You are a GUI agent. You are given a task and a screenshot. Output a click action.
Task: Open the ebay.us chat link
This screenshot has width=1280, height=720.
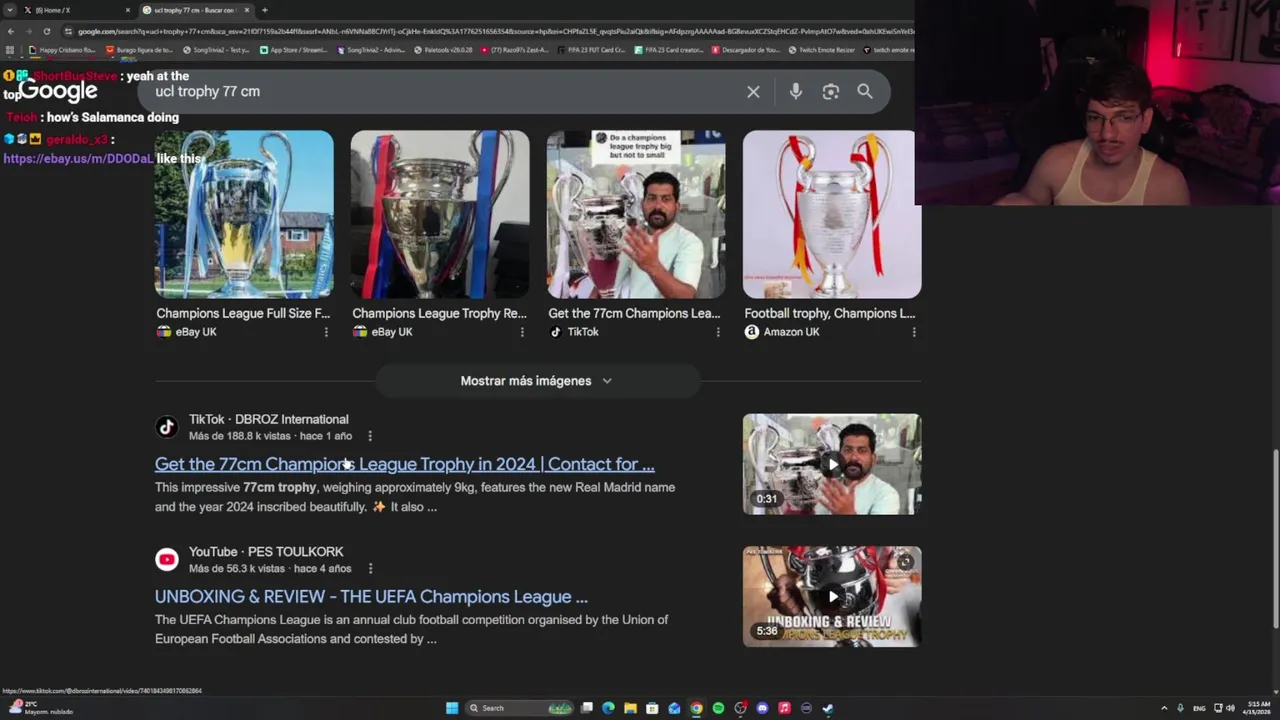tap(78, 159)
